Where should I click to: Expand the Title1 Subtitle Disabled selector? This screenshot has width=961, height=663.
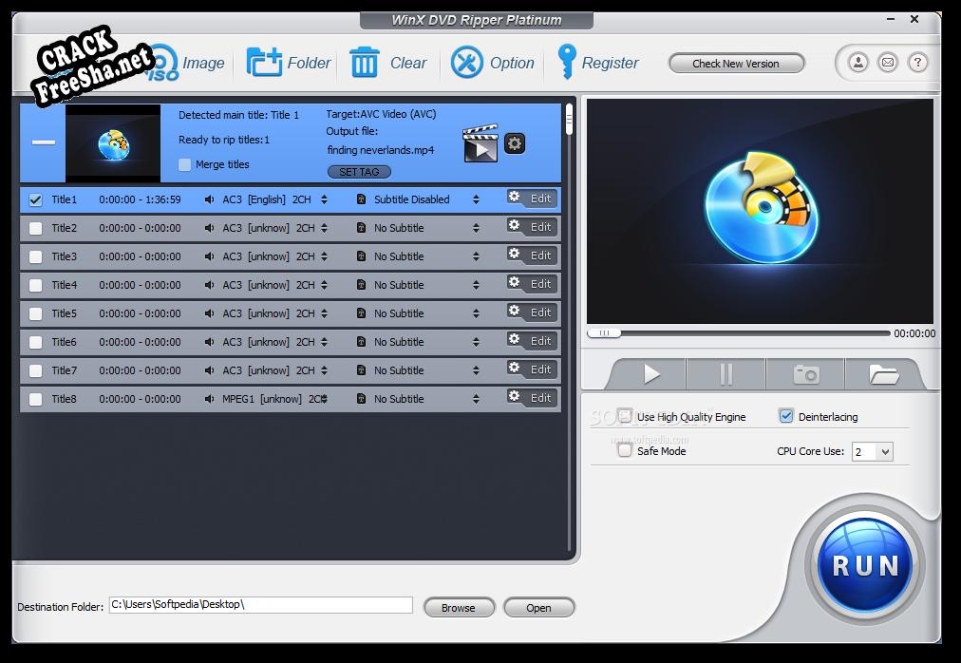[476, 200]
